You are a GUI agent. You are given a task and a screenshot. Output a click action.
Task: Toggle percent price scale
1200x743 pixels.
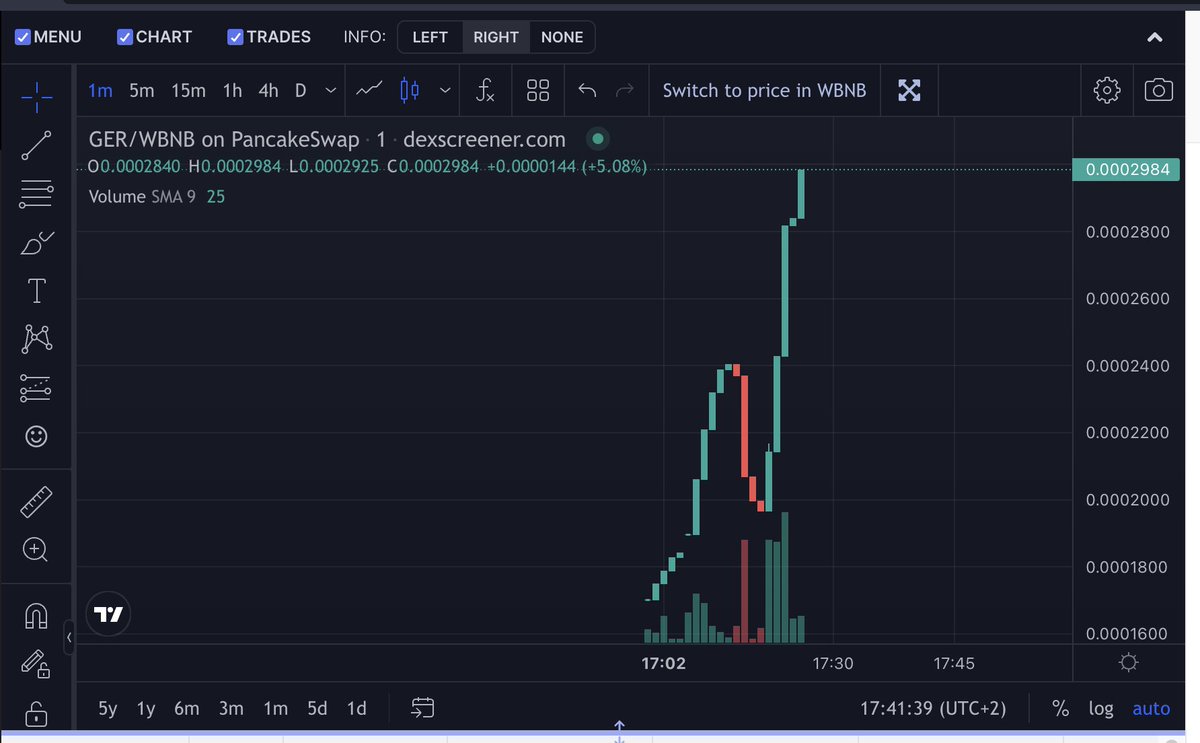(x=1060, y=708)
